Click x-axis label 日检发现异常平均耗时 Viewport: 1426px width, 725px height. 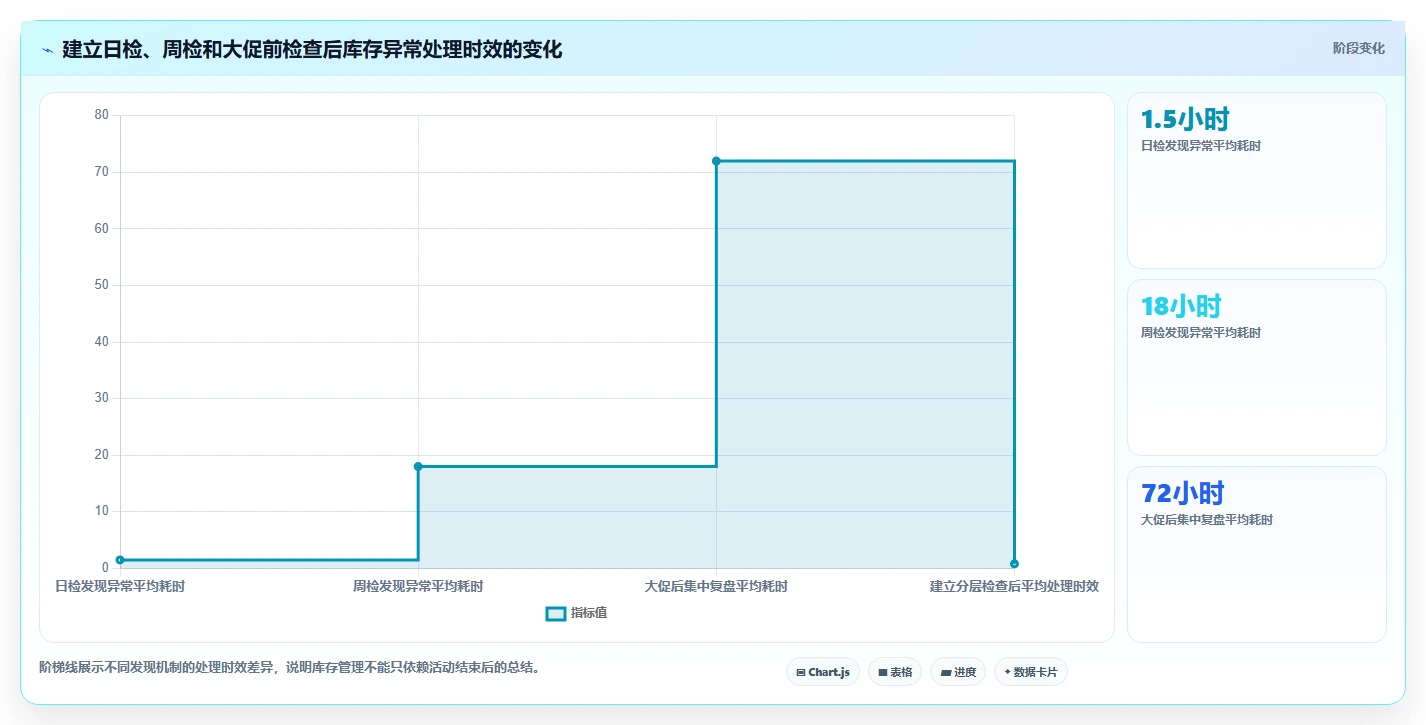pyautogui.click(x=120, y=586)
